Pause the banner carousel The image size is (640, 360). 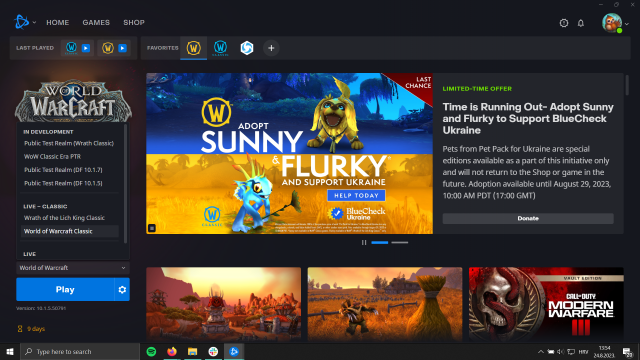click(364, 242)
